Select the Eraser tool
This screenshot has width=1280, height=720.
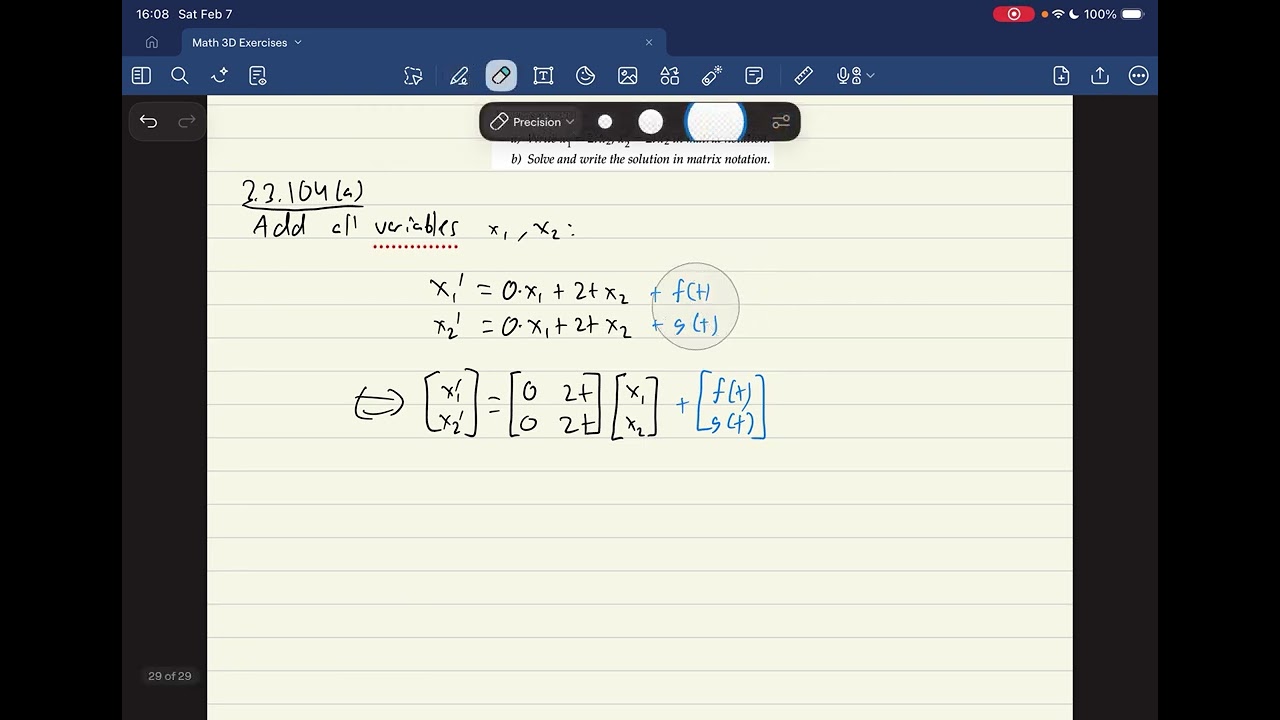(x=501, y=76)
